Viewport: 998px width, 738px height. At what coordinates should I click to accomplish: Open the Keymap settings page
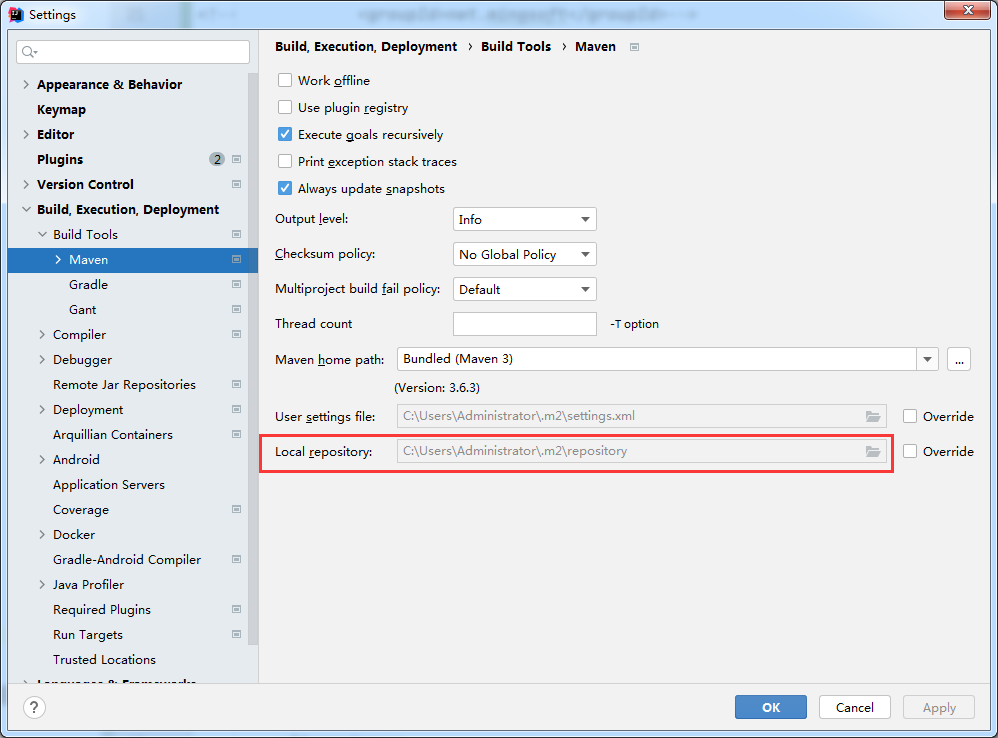click(61, 110)
